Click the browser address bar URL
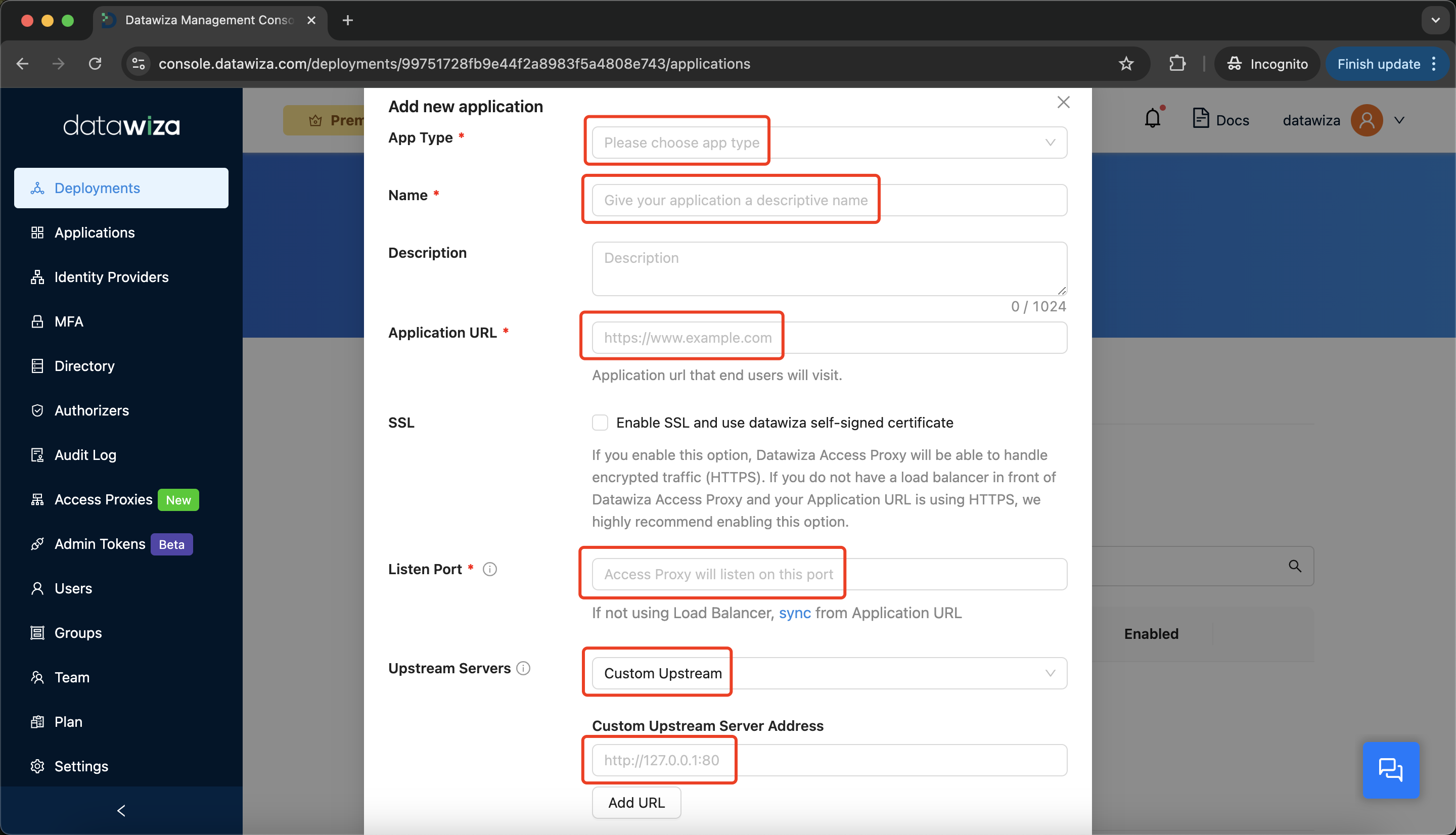Screen dimensions: 1456x835 (x=454, y=64)
